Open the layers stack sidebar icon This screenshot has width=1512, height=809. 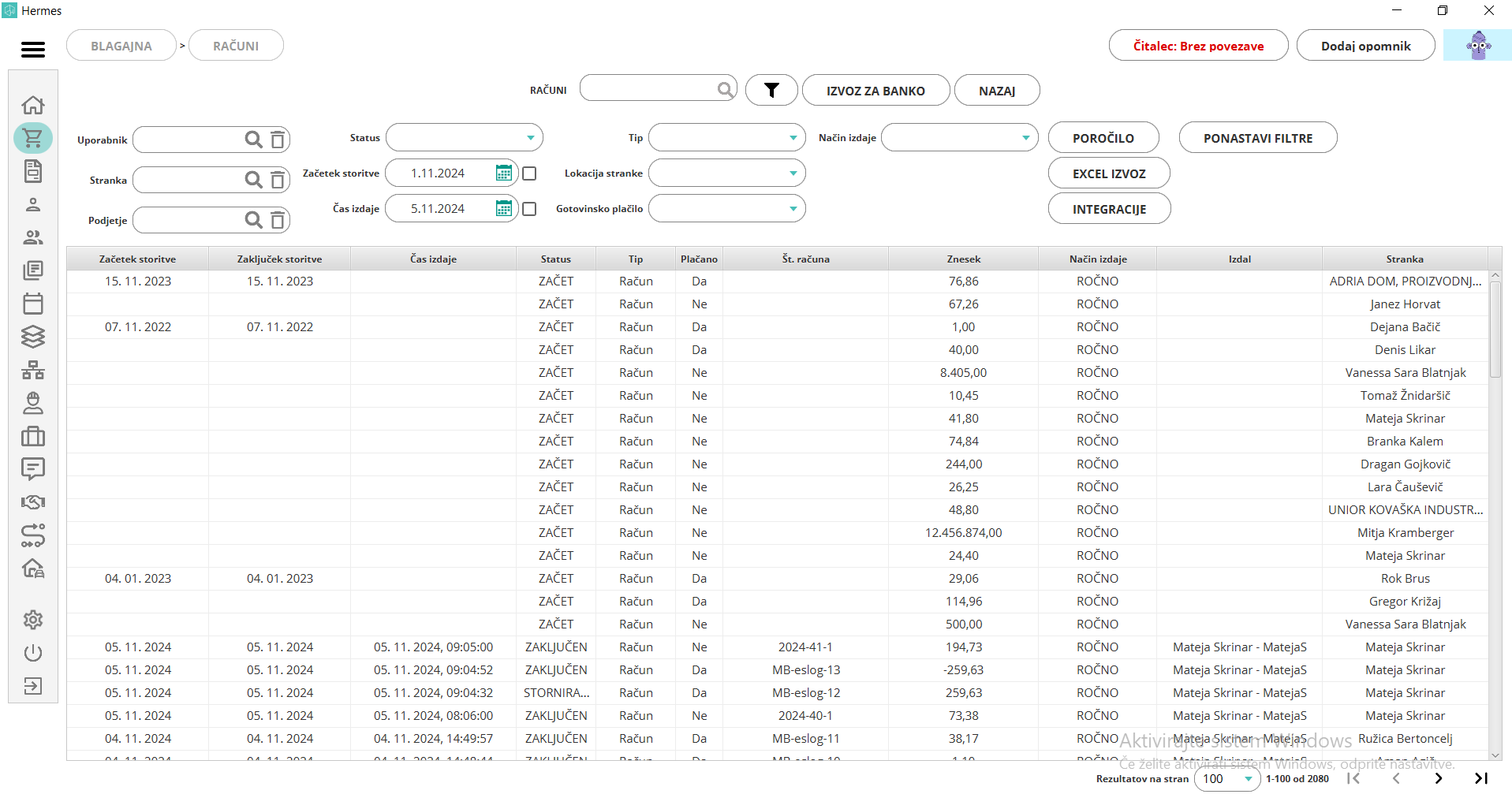33,337
